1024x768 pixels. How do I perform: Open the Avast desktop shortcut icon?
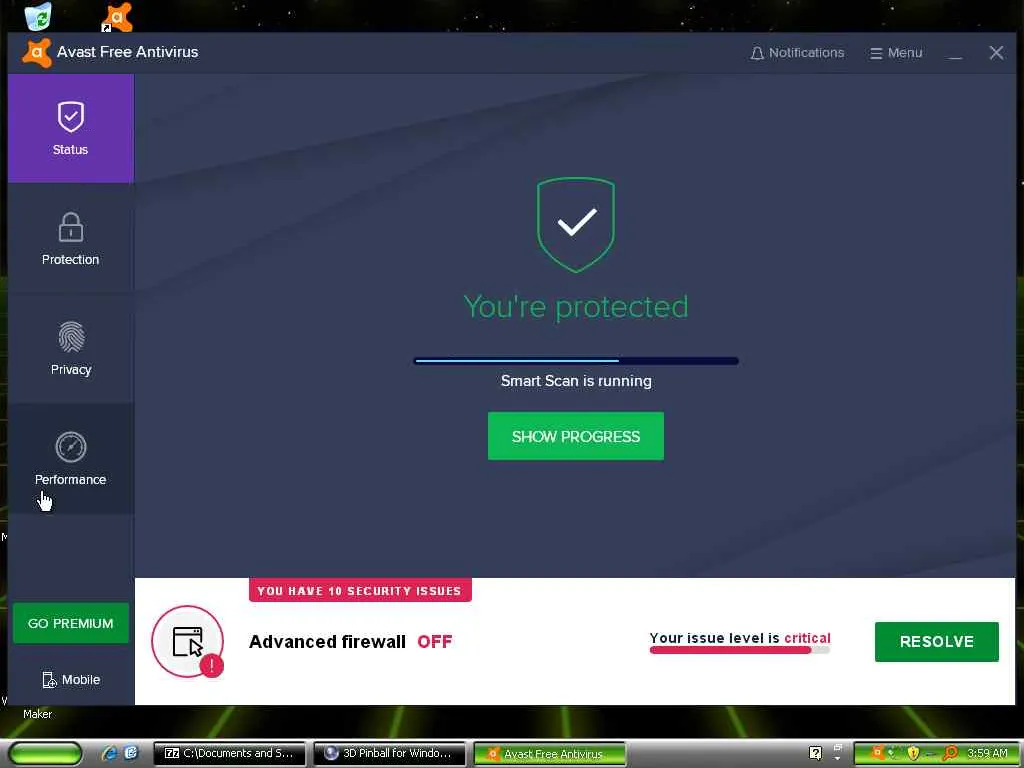[117, 17]
